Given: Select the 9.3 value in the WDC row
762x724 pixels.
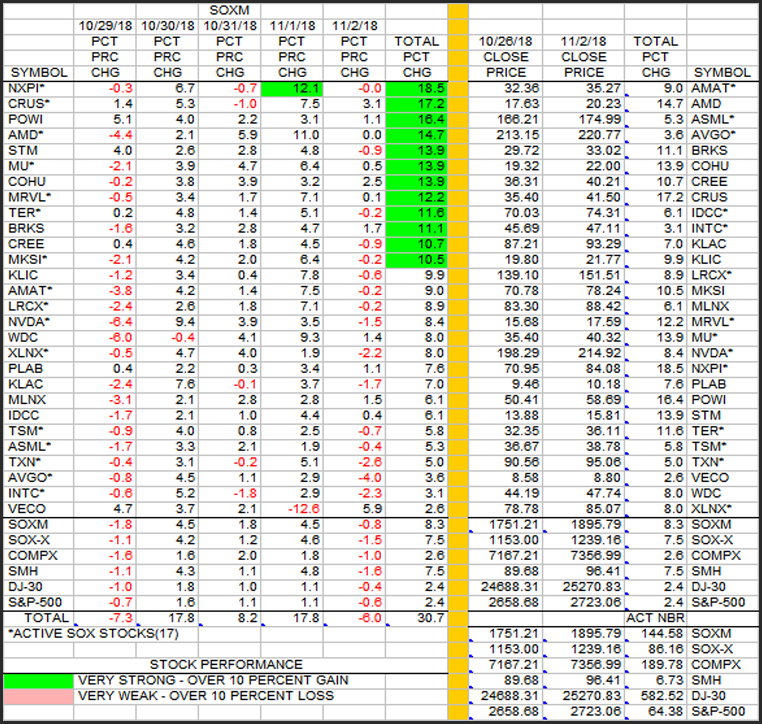Looking at the screenshot, I should click(310, 337).
